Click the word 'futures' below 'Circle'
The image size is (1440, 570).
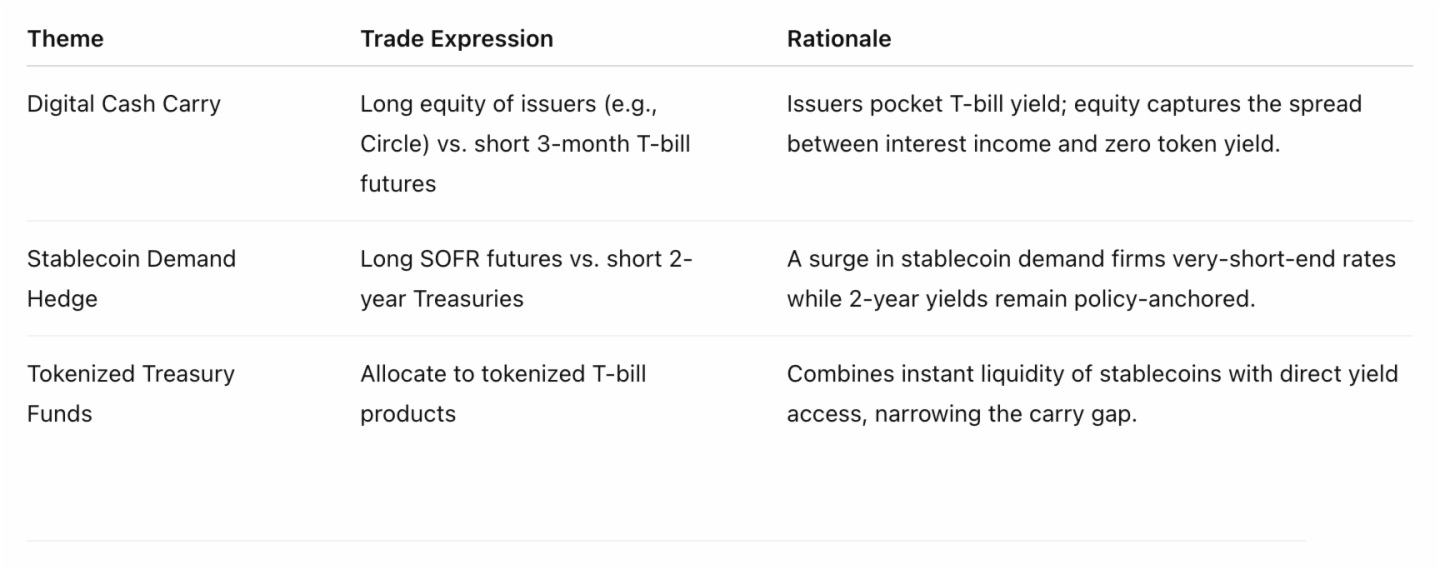[398, 184]
